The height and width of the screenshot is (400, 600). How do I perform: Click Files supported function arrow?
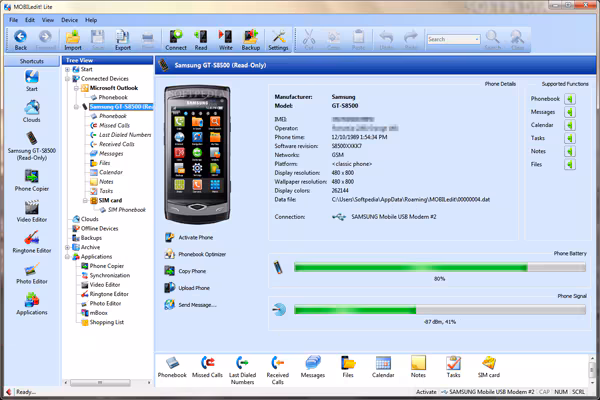(x=570, y=165)
